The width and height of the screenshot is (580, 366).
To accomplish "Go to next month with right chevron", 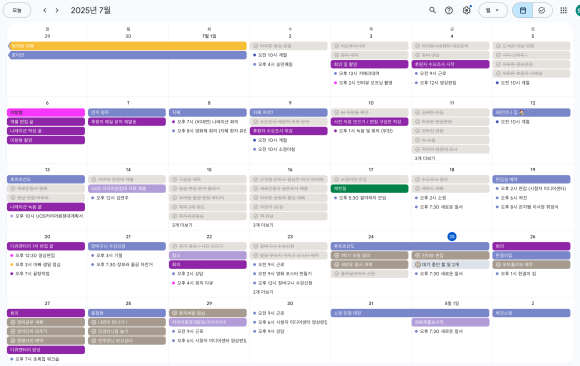I will click(x=57, y=10).
